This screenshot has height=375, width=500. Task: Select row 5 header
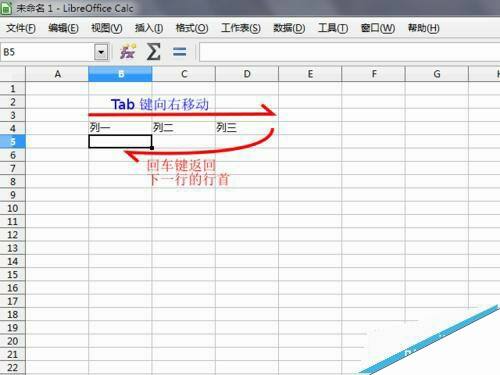coord(13,142)
